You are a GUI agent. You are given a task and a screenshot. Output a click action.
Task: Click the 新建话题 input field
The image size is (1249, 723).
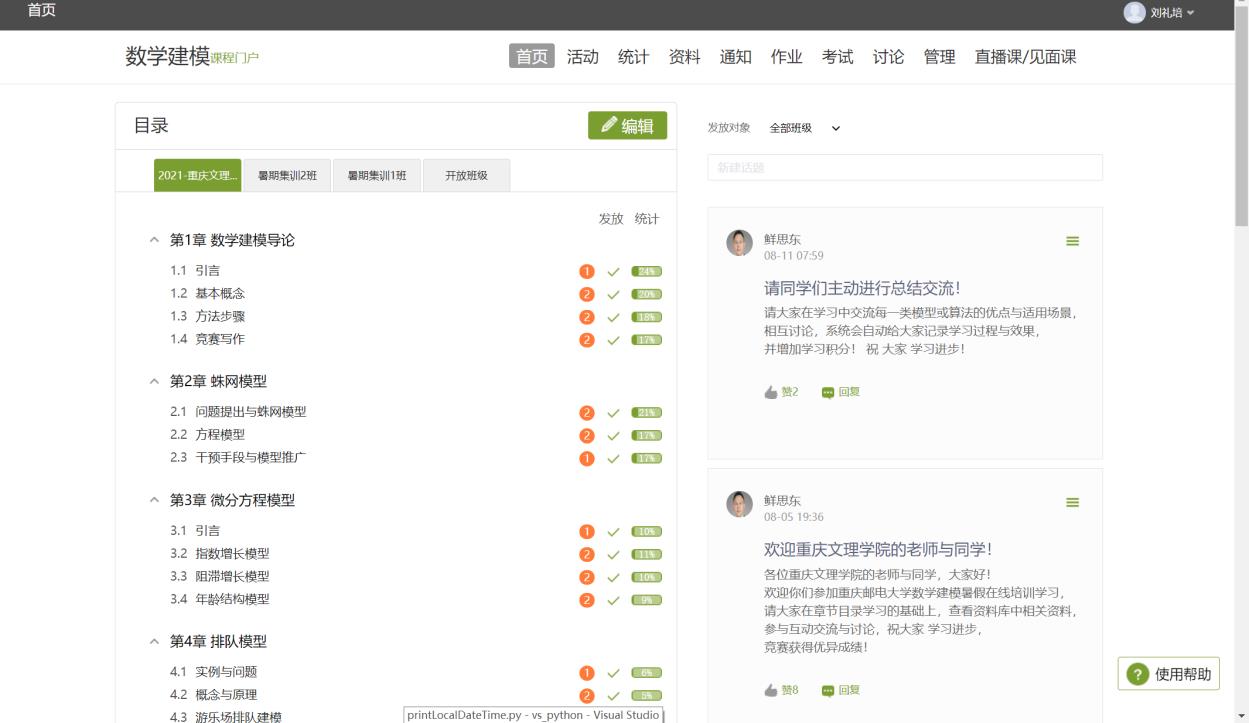coord(904,168)
